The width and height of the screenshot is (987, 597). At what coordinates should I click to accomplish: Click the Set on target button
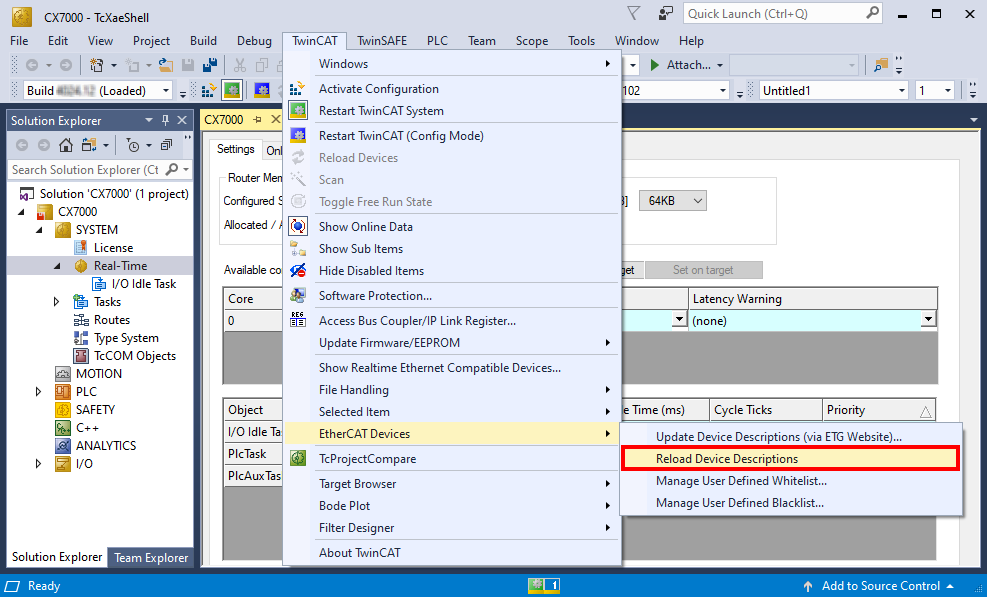703,270
